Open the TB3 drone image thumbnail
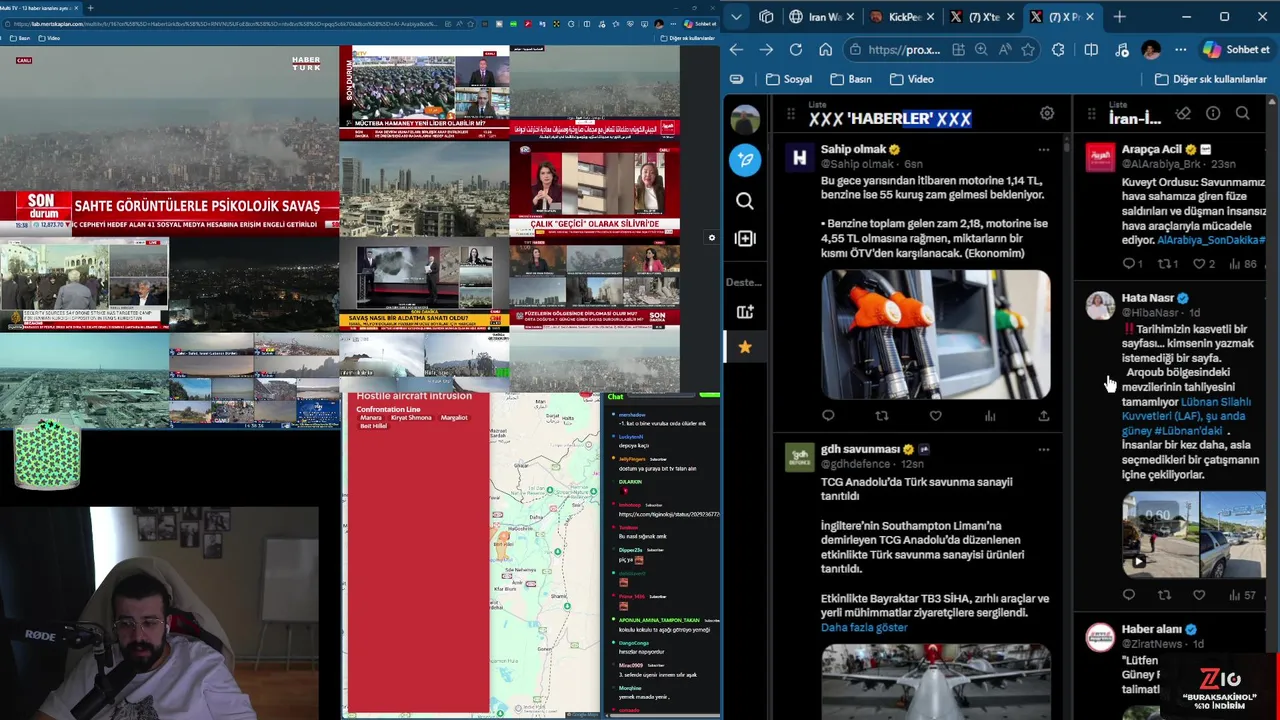The image size is (1280, 720). [936, 682]
